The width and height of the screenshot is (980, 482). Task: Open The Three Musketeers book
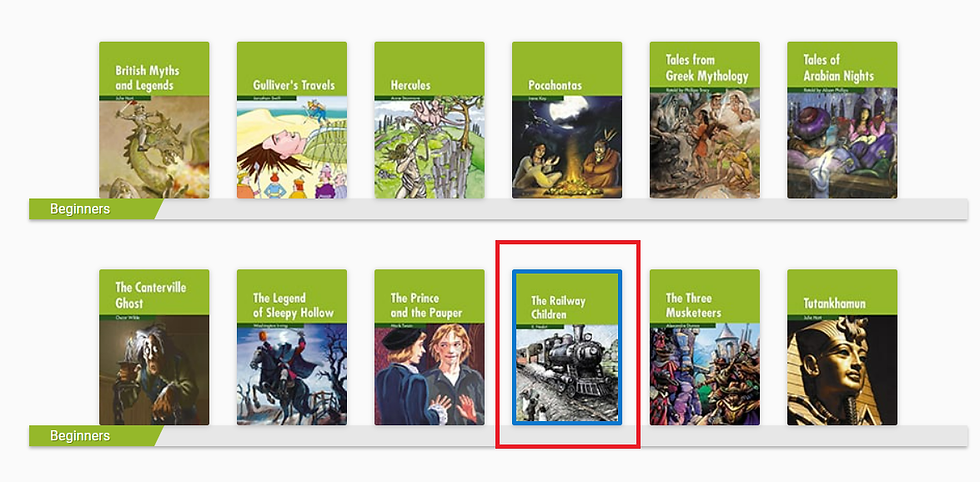704,347
